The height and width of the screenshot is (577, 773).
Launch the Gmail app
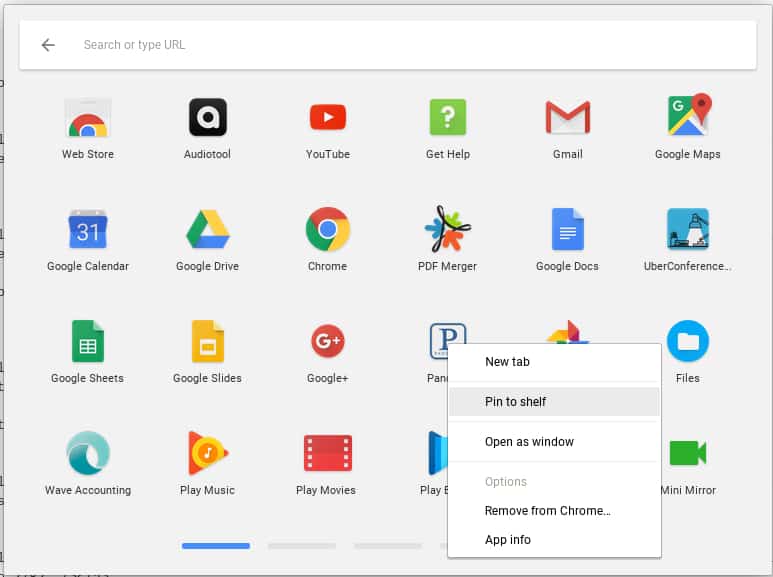pos(567,117)
